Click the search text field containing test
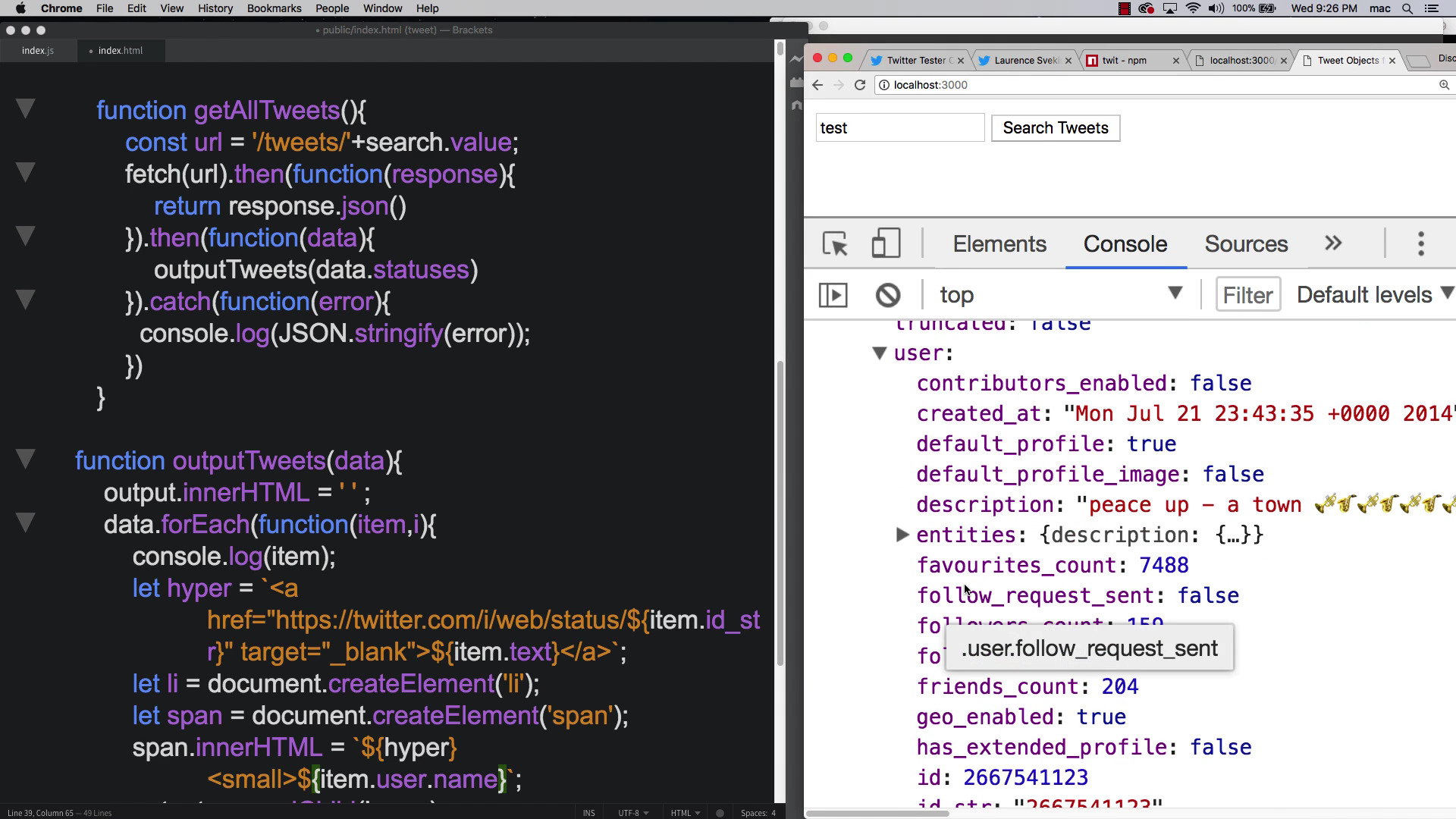The height and width of the screenshot is (819, 1456). [900, 128]
